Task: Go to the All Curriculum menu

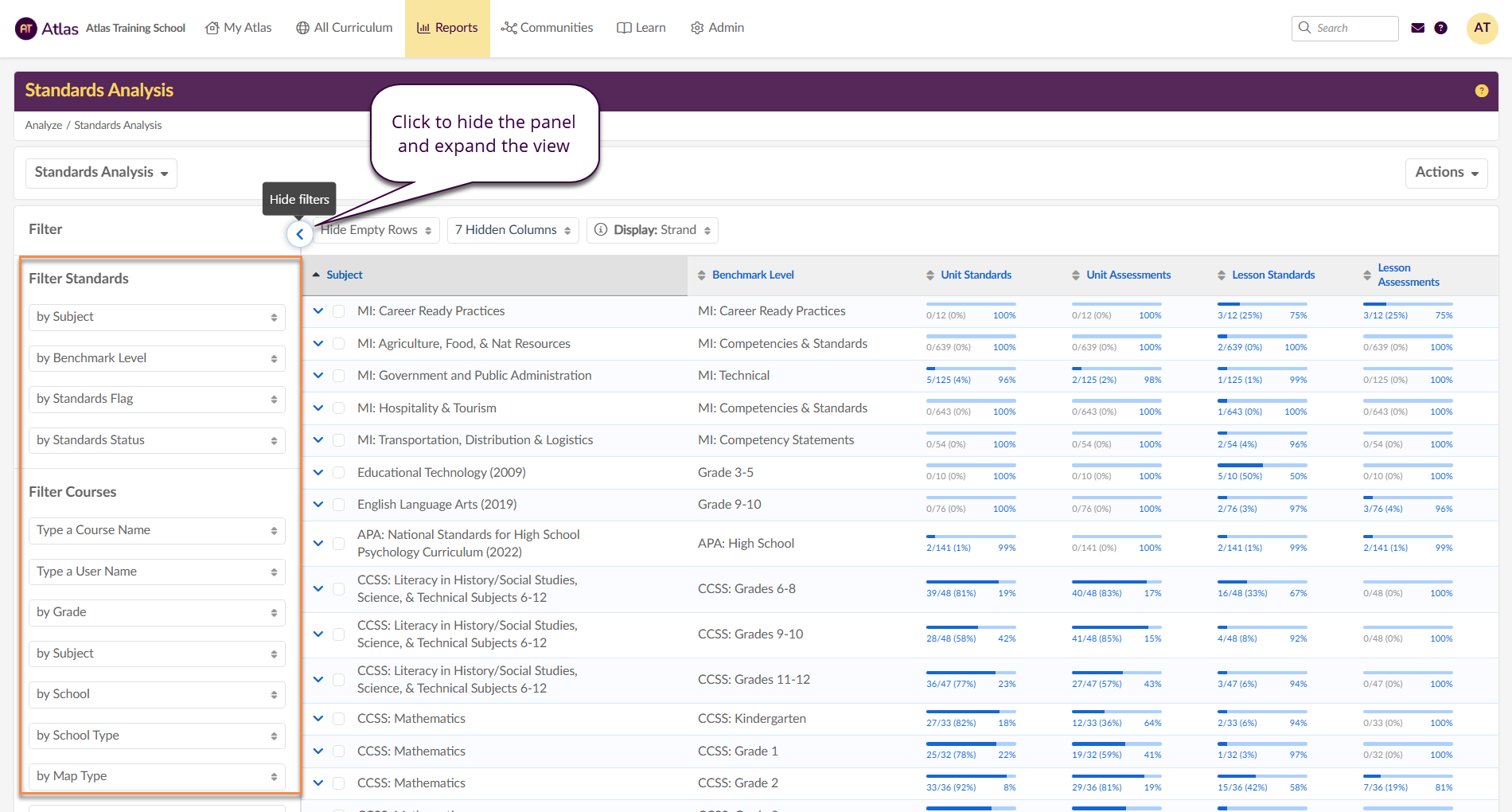Action: coord(345,28)
